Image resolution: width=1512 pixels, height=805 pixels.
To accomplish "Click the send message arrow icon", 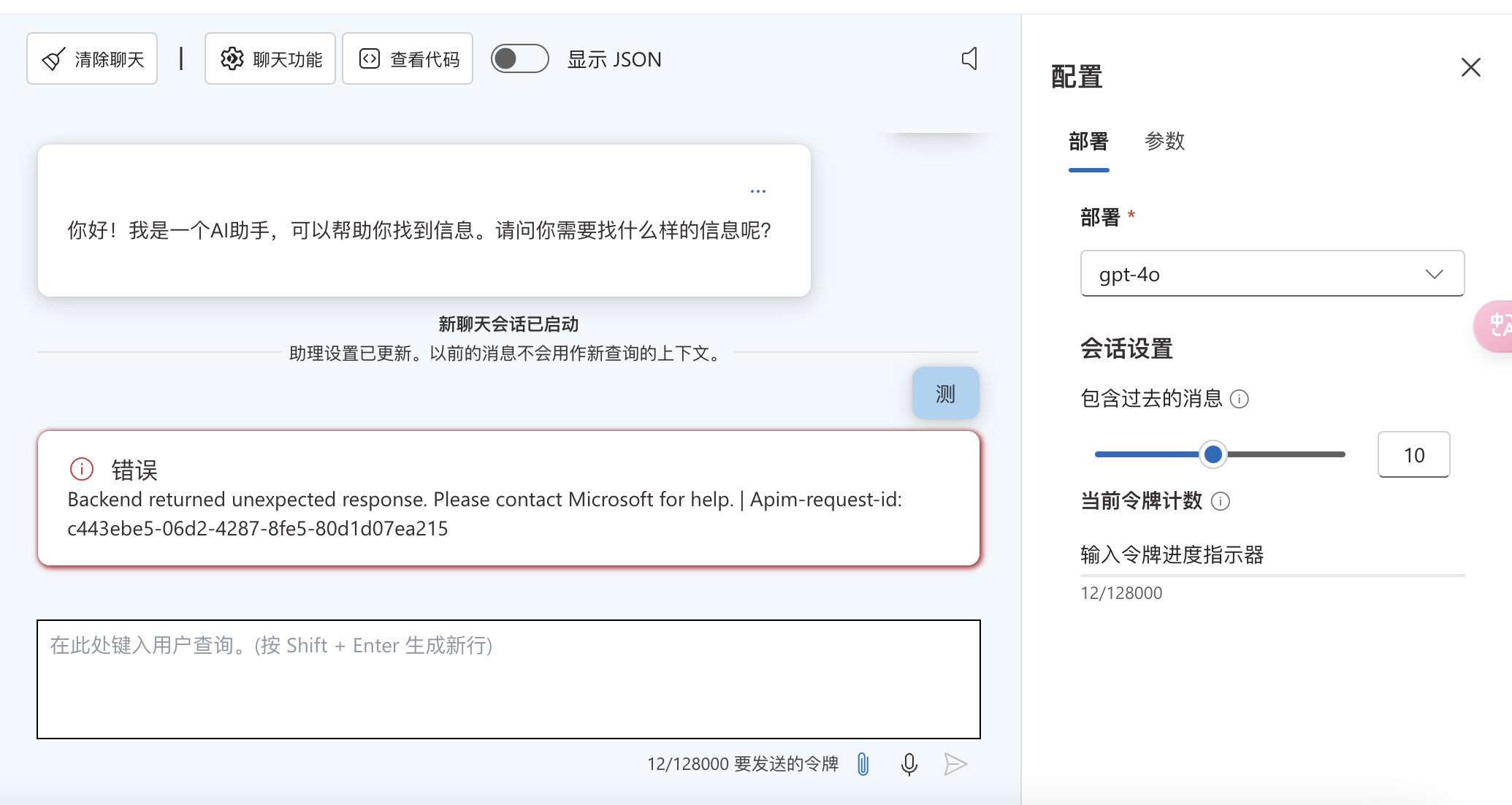I will (x=955, y=764).
